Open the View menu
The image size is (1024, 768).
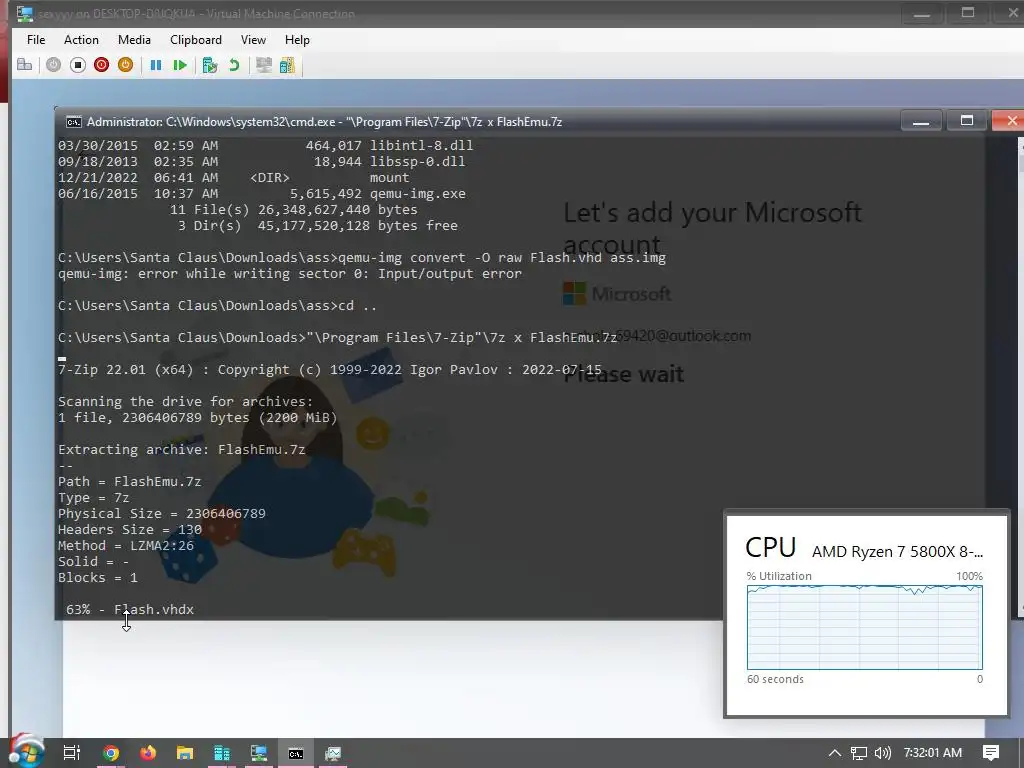[x=253, y=40]
